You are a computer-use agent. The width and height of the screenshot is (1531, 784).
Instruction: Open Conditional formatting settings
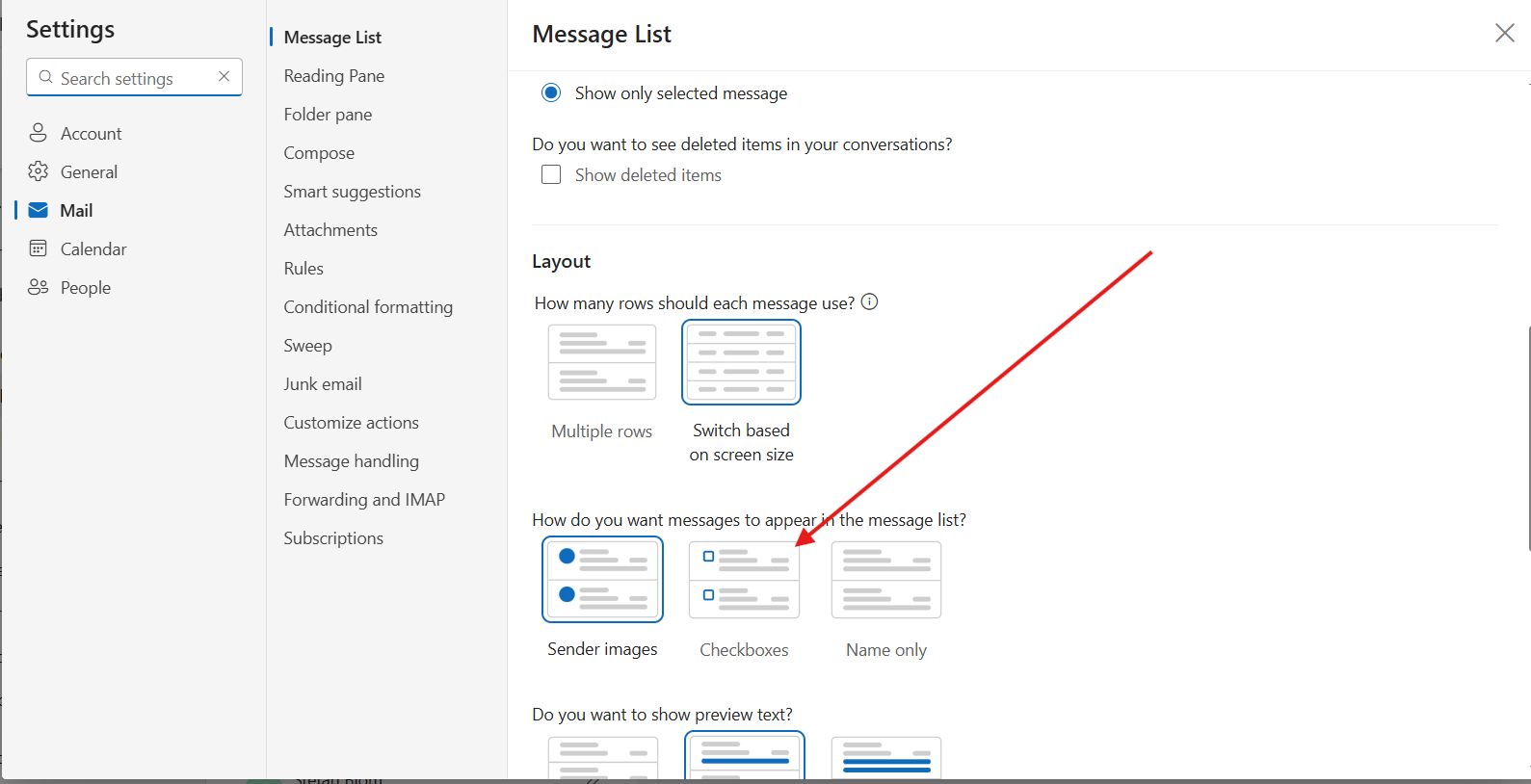coord(368,306)
